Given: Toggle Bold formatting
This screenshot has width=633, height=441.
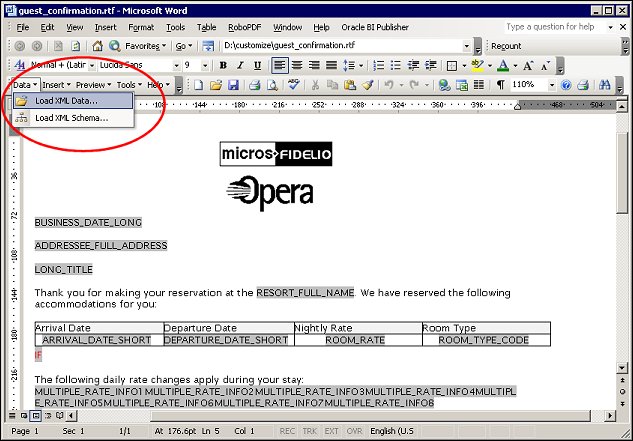Looking at the screenshot, I should 223,65.
